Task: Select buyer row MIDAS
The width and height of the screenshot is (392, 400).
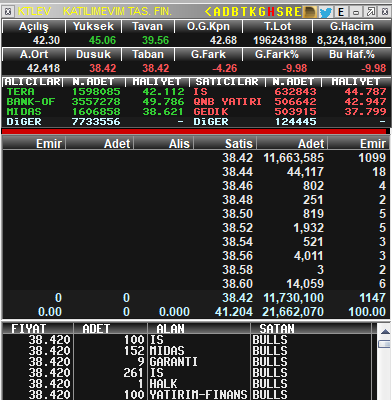Action: click(x=96, y=112)
